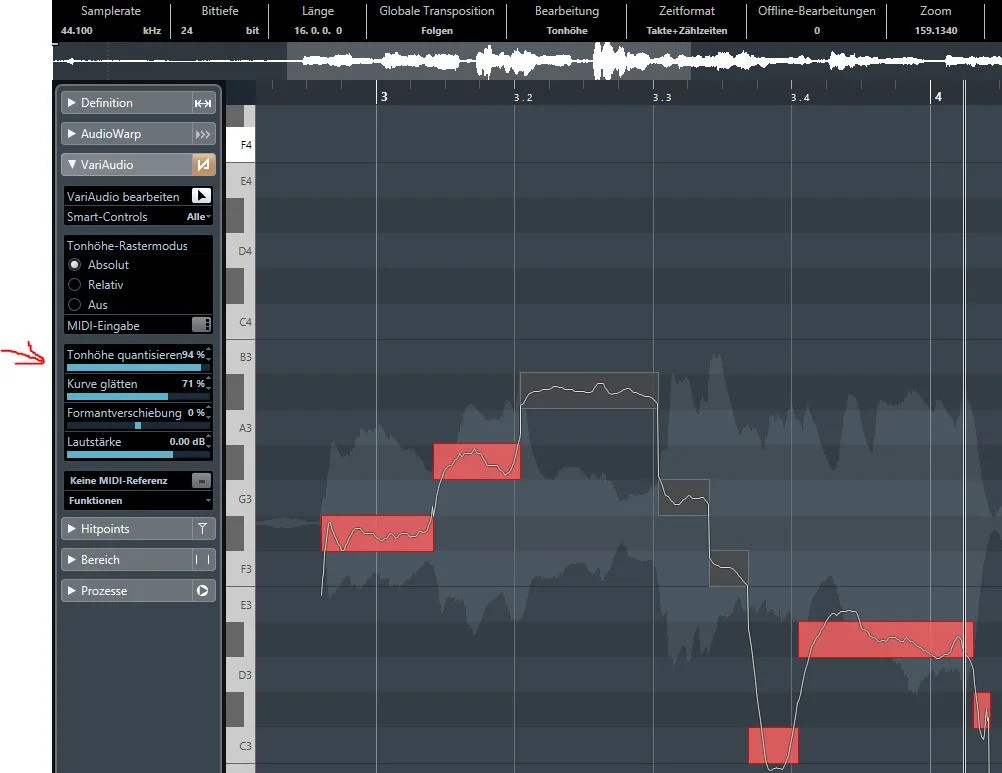The height and width of the screenshot is (773, 1002).
Task: Click the Lautstärke 0.00 dB stepper
Action: [208, 441]
